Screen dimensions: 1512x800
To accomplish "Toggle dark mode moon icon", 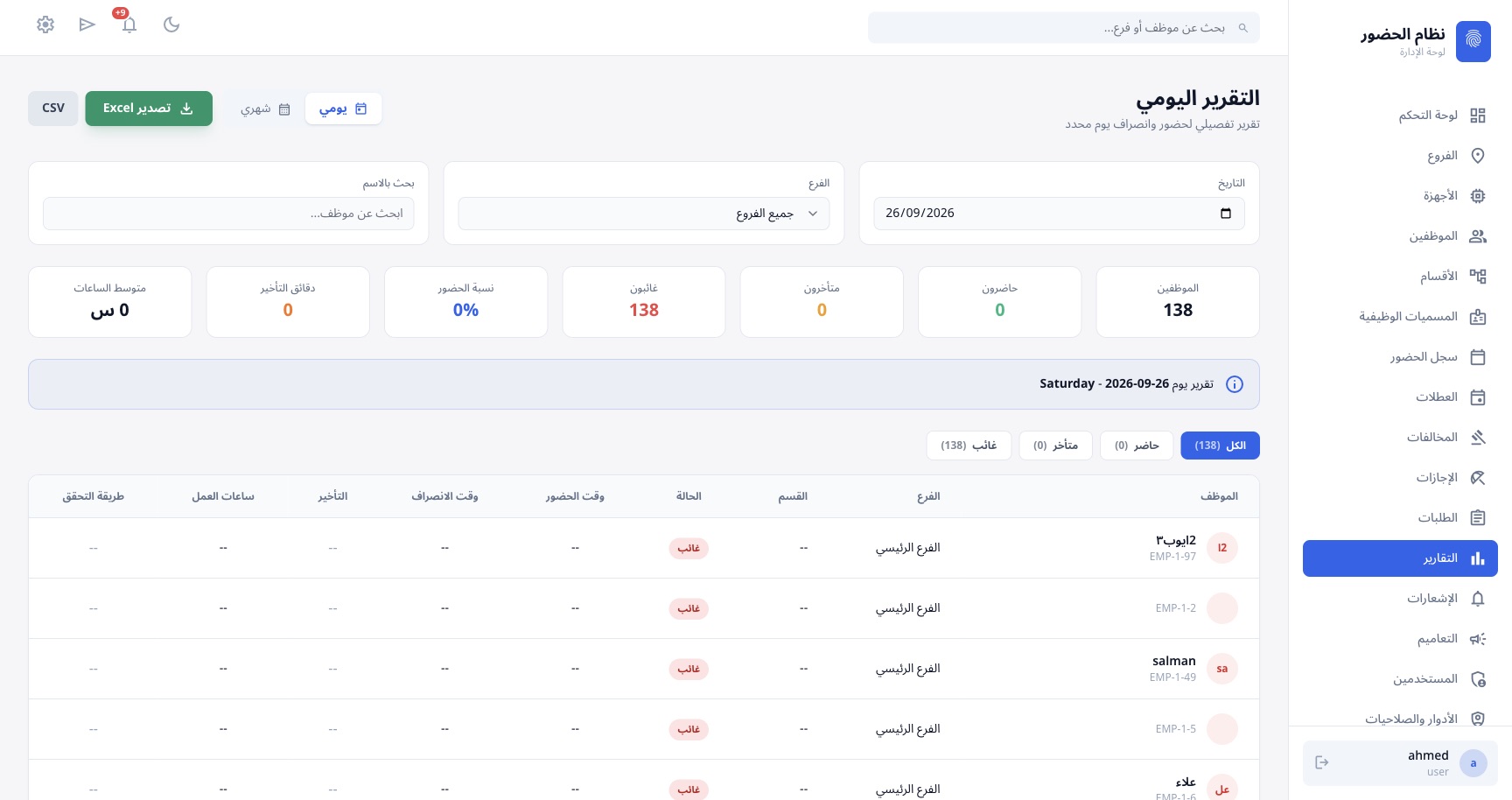I will click(x=171, y=25).
